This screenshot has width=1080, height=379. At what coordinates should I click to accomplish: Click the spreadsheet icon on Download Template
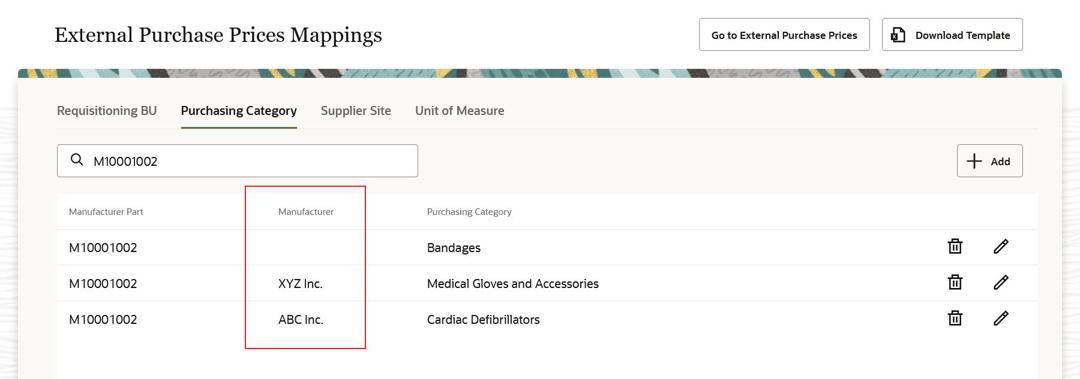click(898, 35)
